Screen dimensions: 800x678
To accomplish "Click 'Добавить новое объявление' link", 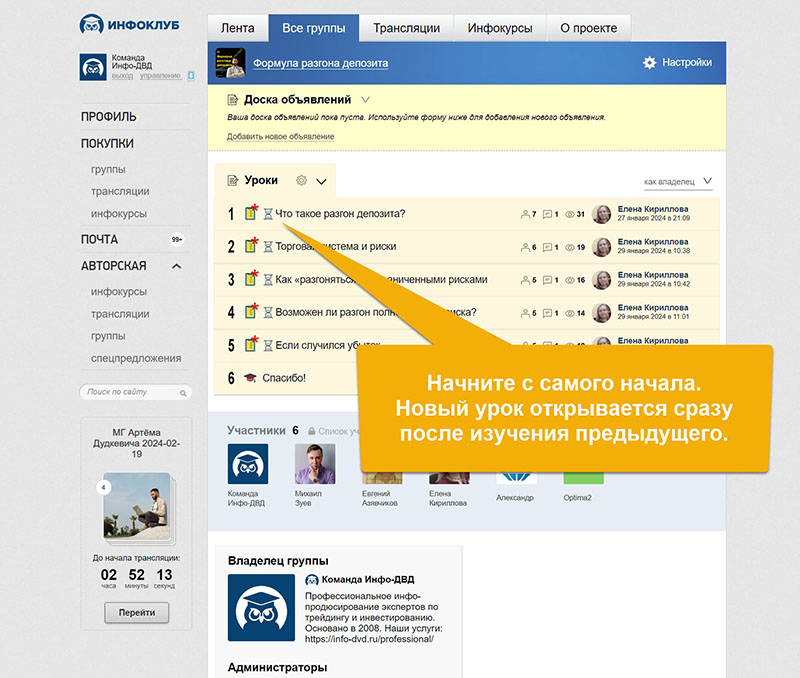I will 280,136.
